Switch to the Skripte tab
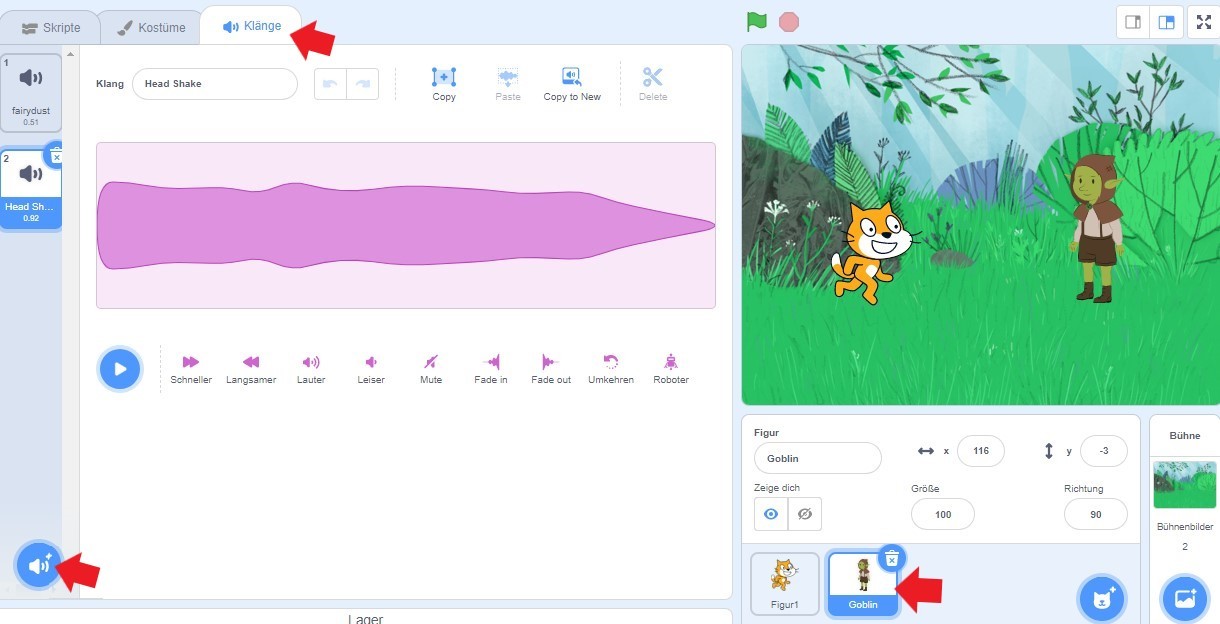This screenshot has width=1220, height=624. [x=51, y=27]
